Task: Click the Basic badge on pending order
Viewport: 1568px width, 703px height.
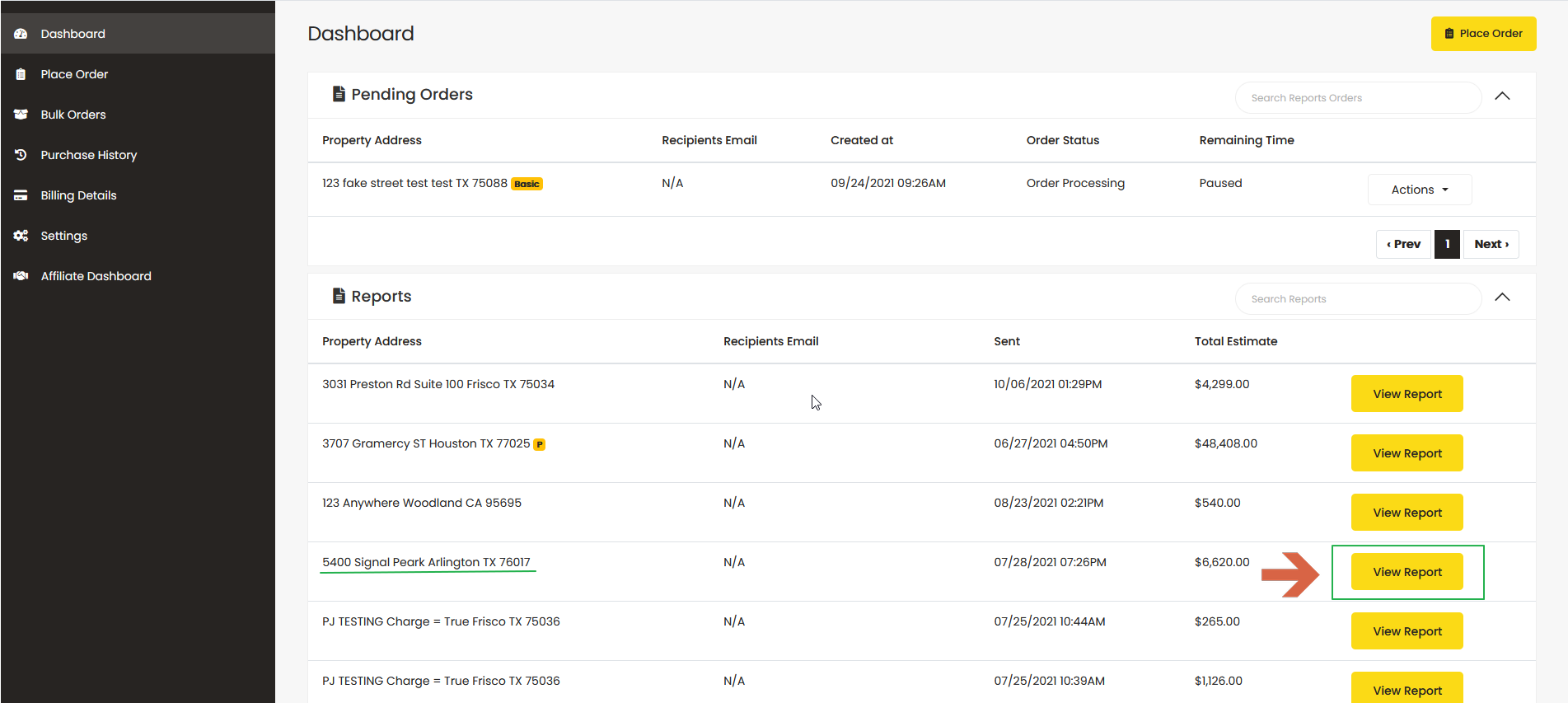Action: (x=527, y=184)
